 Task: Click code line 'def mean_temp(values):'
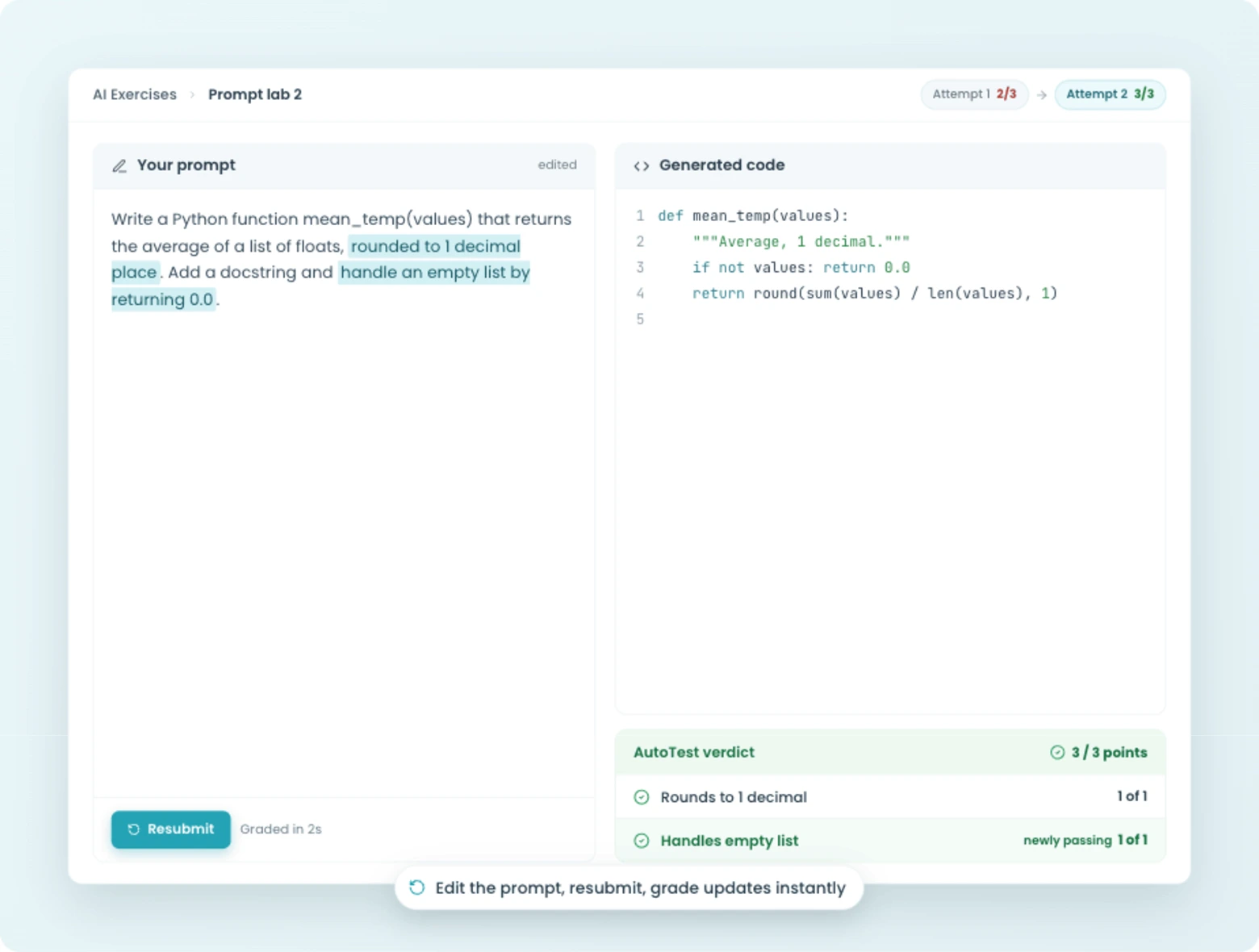coord(753,215)
